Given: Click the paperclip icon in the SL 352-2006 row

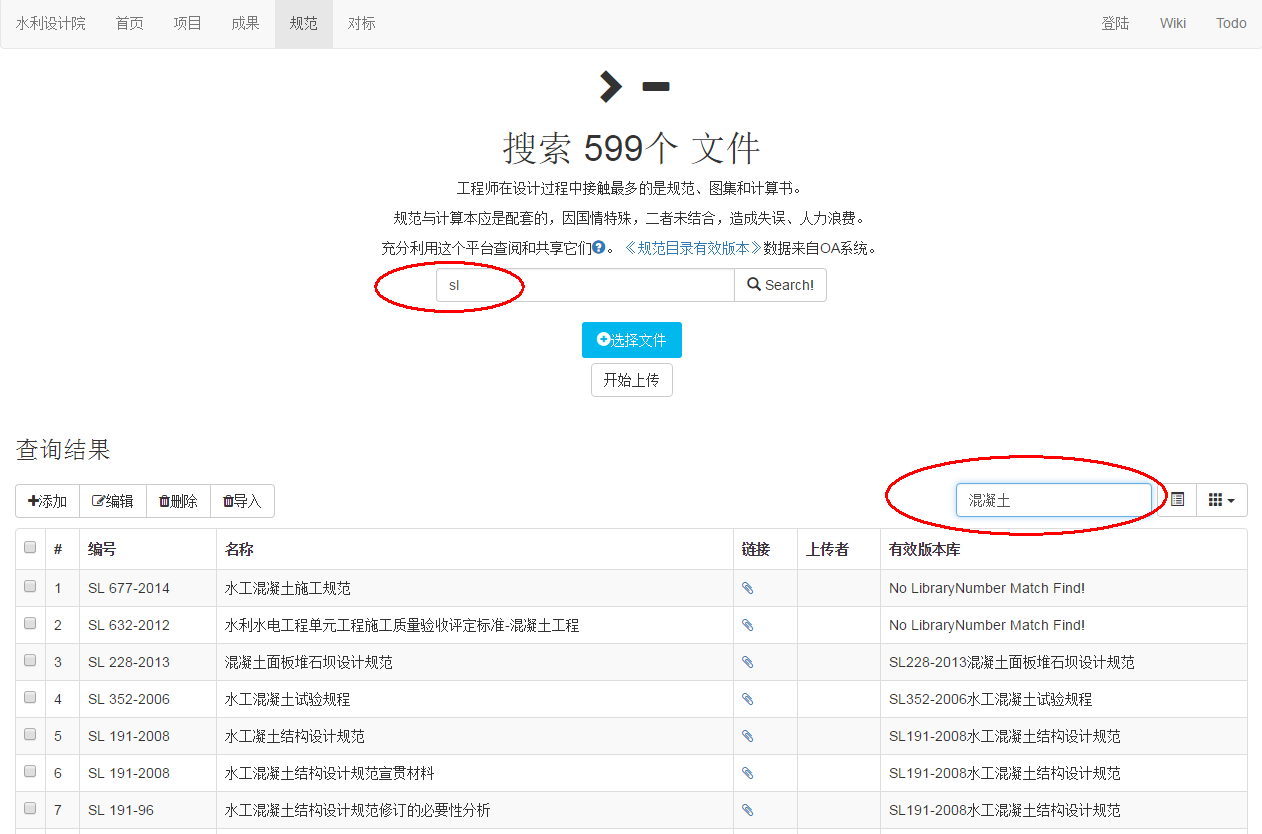Looking at the screenshot, I should (747, 699).
